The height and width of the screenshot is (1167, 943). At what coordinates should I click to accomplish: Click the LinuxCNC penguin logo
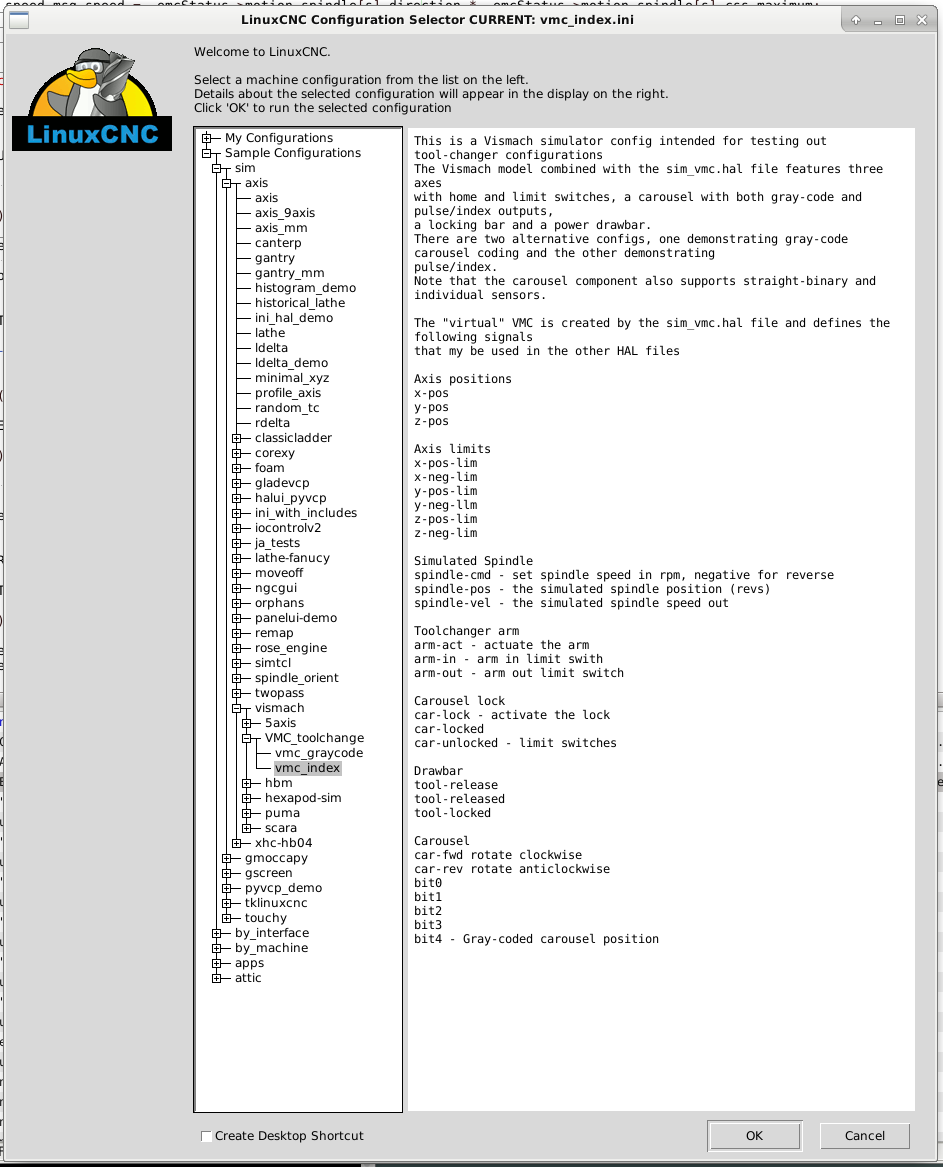point(92,98)
